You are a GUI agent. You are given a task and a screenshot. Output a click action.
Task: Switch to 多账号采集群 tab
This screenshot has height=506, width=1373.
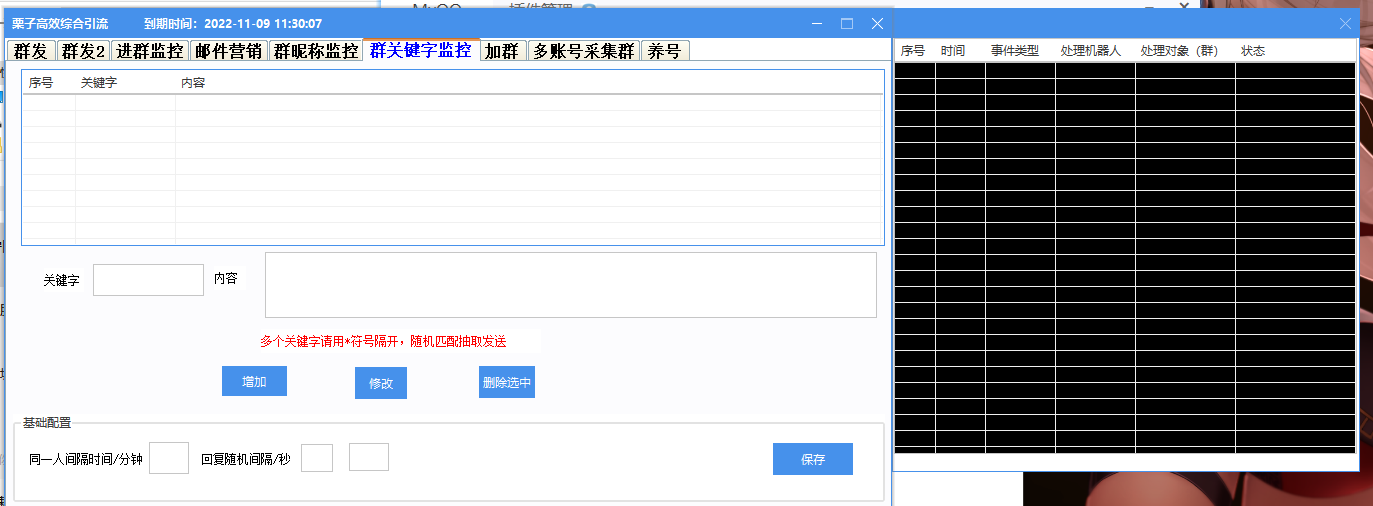tap(583, 51)
